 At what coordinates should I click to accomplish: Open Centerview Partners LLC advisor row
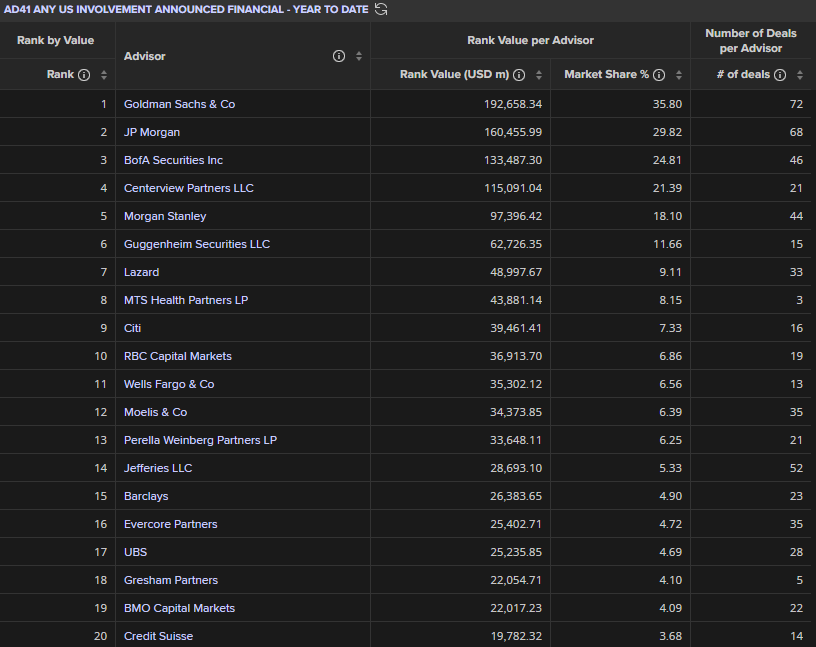click(x=188, y=188)
